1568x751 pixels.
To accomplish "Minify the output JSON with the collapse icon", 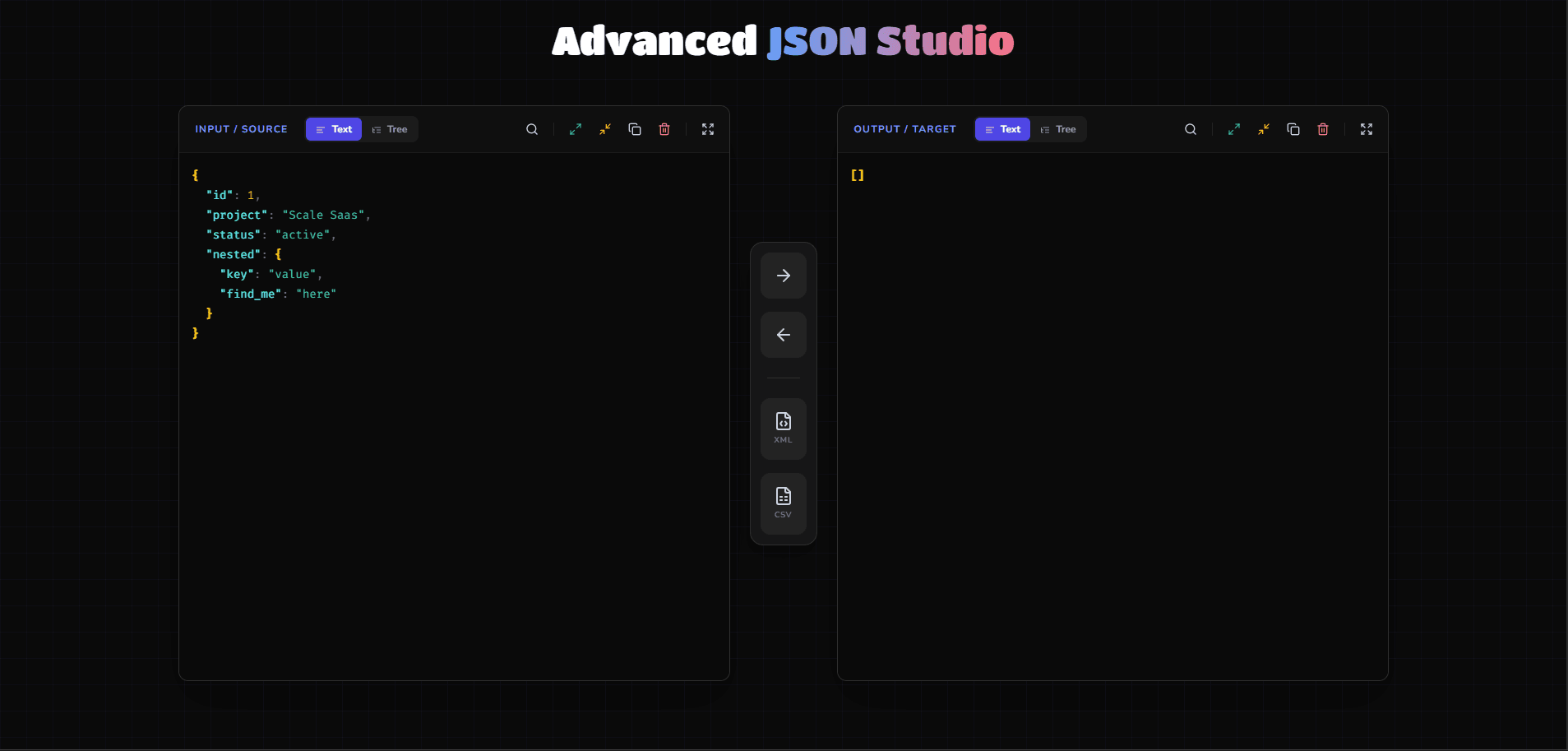I will point(1263,129).
